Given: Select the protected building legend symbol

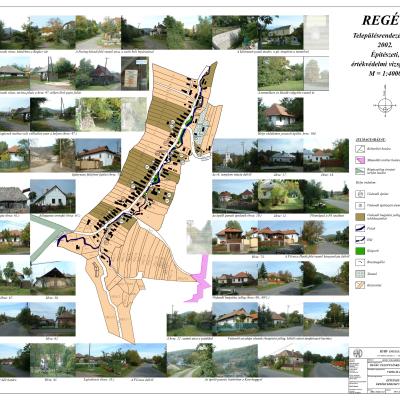Looking at the screenshot, I should (360, 194).
